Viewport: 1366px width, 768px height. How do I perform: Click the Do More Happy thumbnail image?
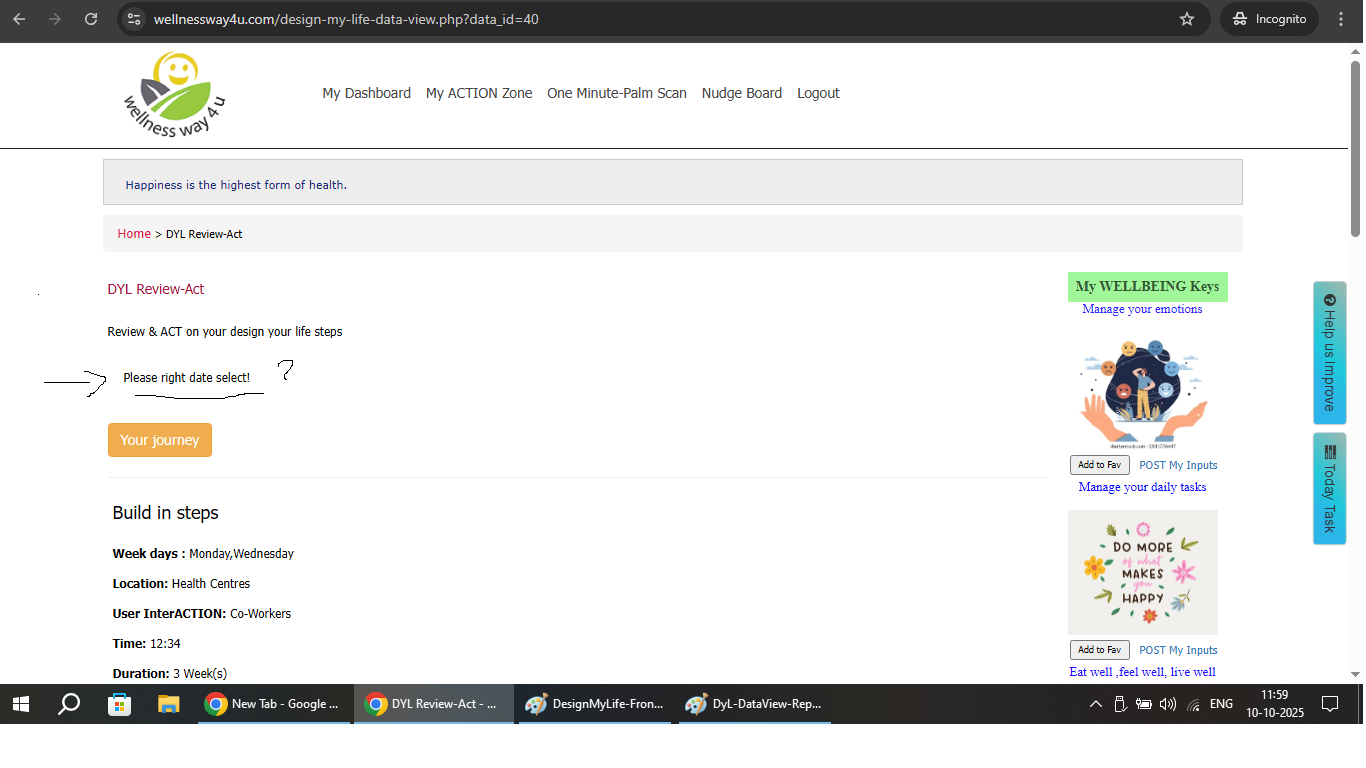coord(1142,572)
